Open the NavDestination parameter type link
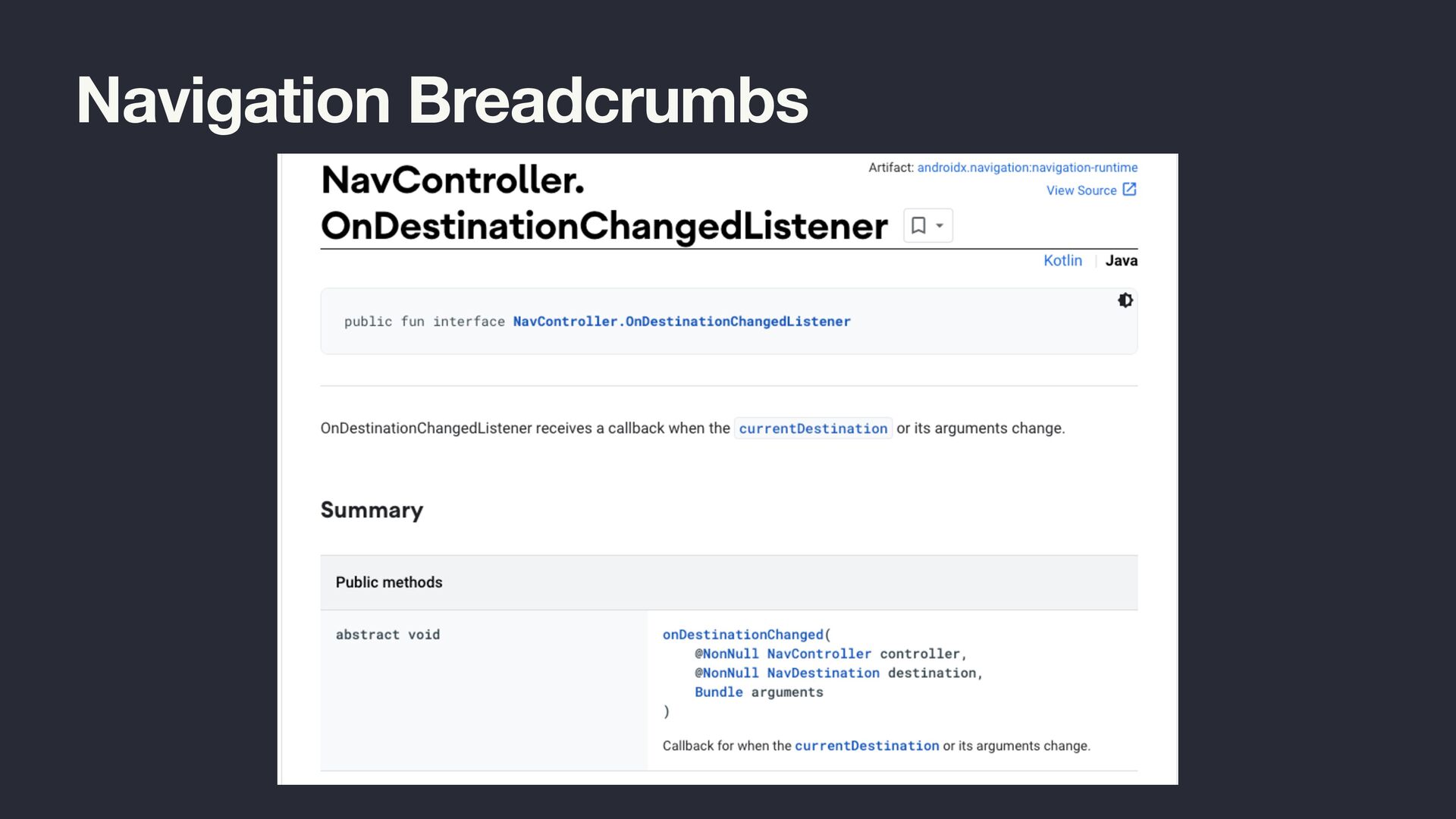1456x819 pixels. tap(823, 673)
